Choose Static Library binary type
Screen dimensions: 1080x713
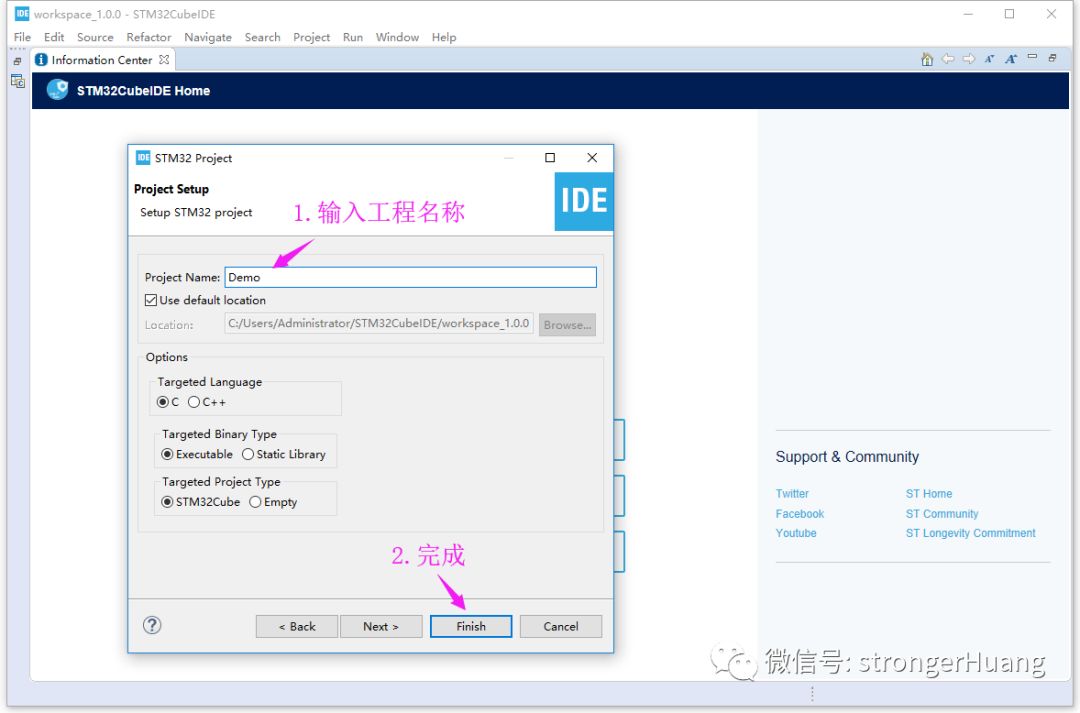(248, 454)
